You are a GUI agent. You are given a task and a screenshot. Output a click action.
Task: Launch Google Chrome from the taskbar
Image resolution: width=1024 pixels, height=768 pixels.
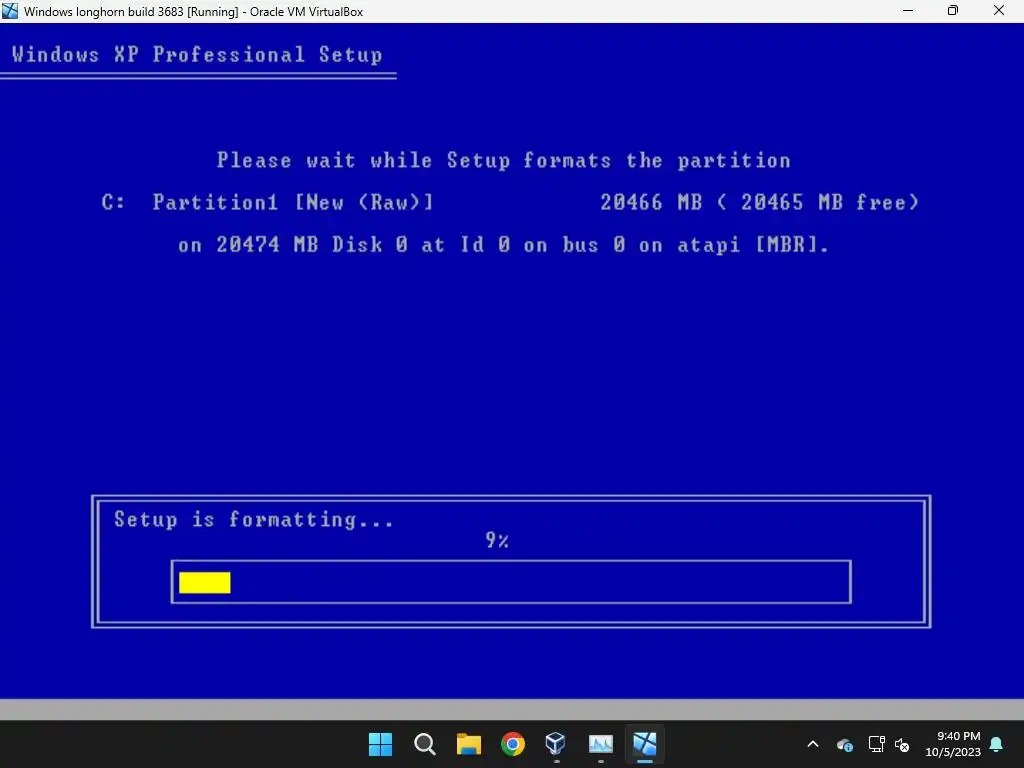tap(513, 744)
